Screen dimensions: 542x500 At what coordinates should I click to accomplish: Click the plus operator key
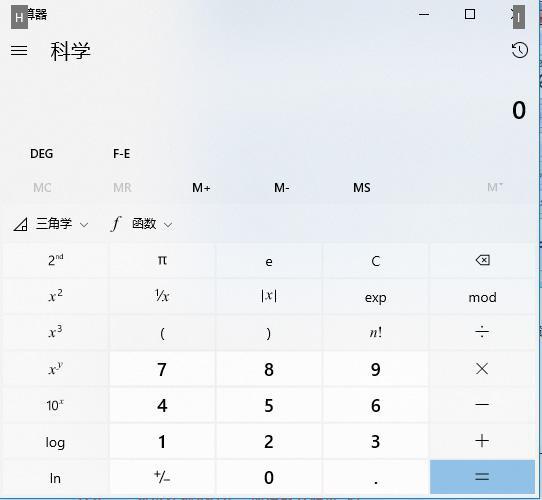(x=482, y=441)
